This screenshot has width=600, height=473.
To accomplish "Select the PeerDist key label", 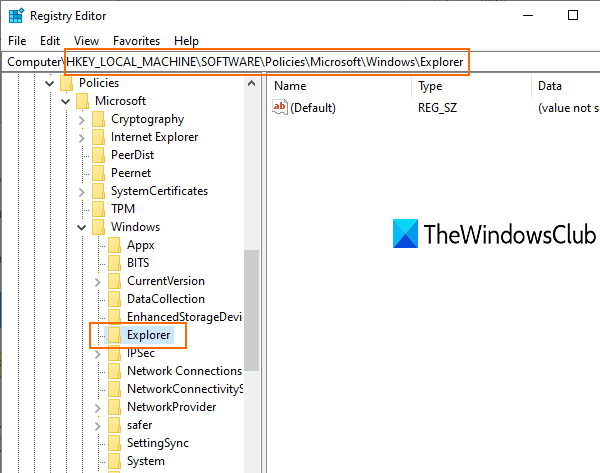I will pyautogui.click(x=132, y=155).
